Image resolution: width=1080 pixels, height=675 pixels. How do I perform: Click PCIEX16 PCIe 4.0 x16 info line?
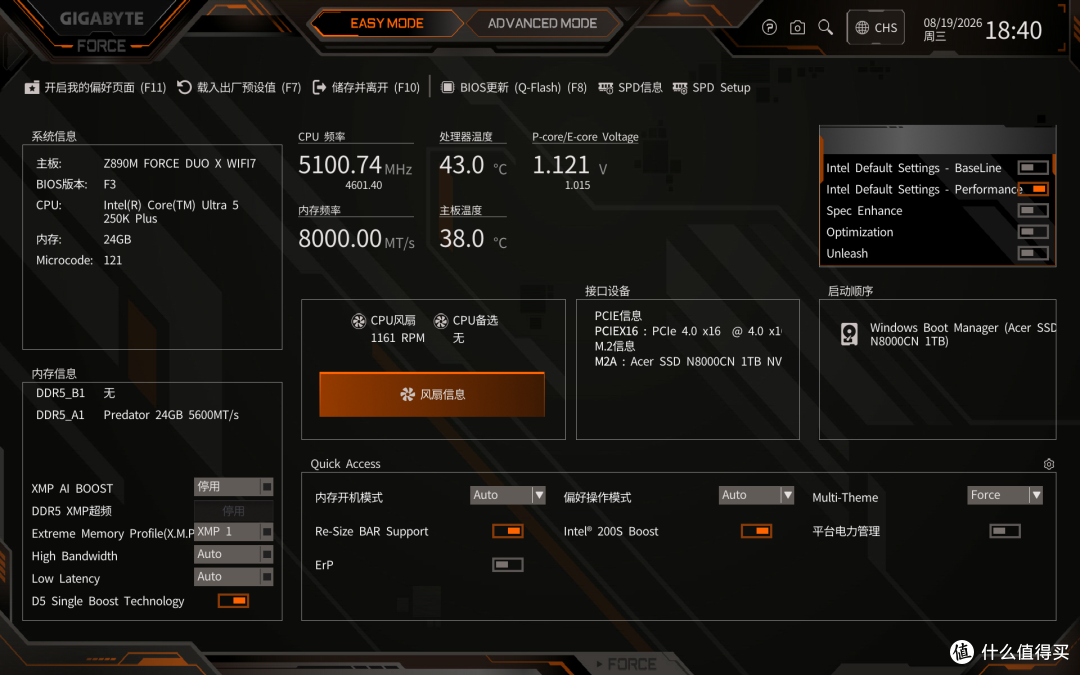687,331
